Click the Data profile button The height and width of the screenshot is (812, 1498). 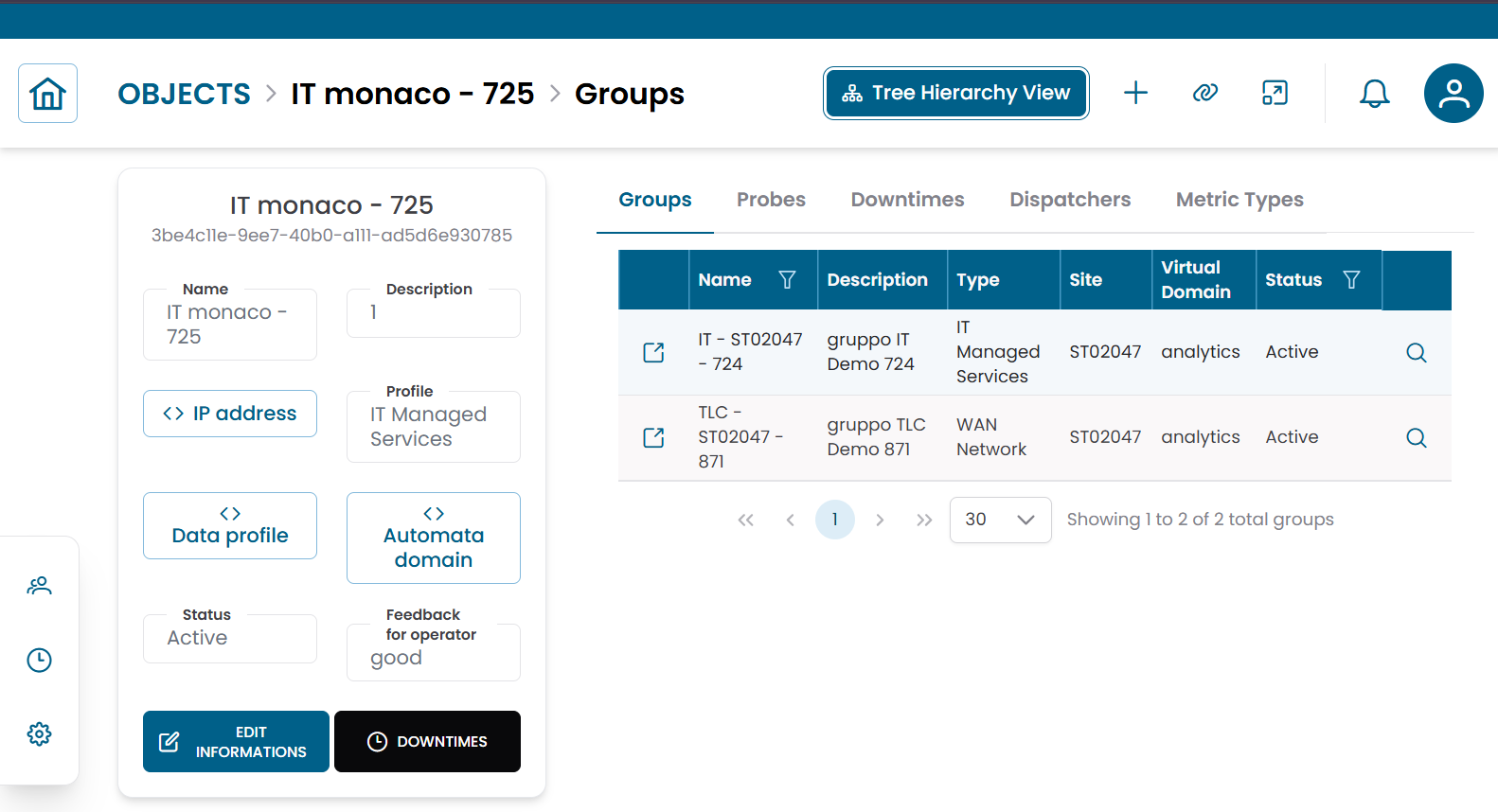pos(230,525)
